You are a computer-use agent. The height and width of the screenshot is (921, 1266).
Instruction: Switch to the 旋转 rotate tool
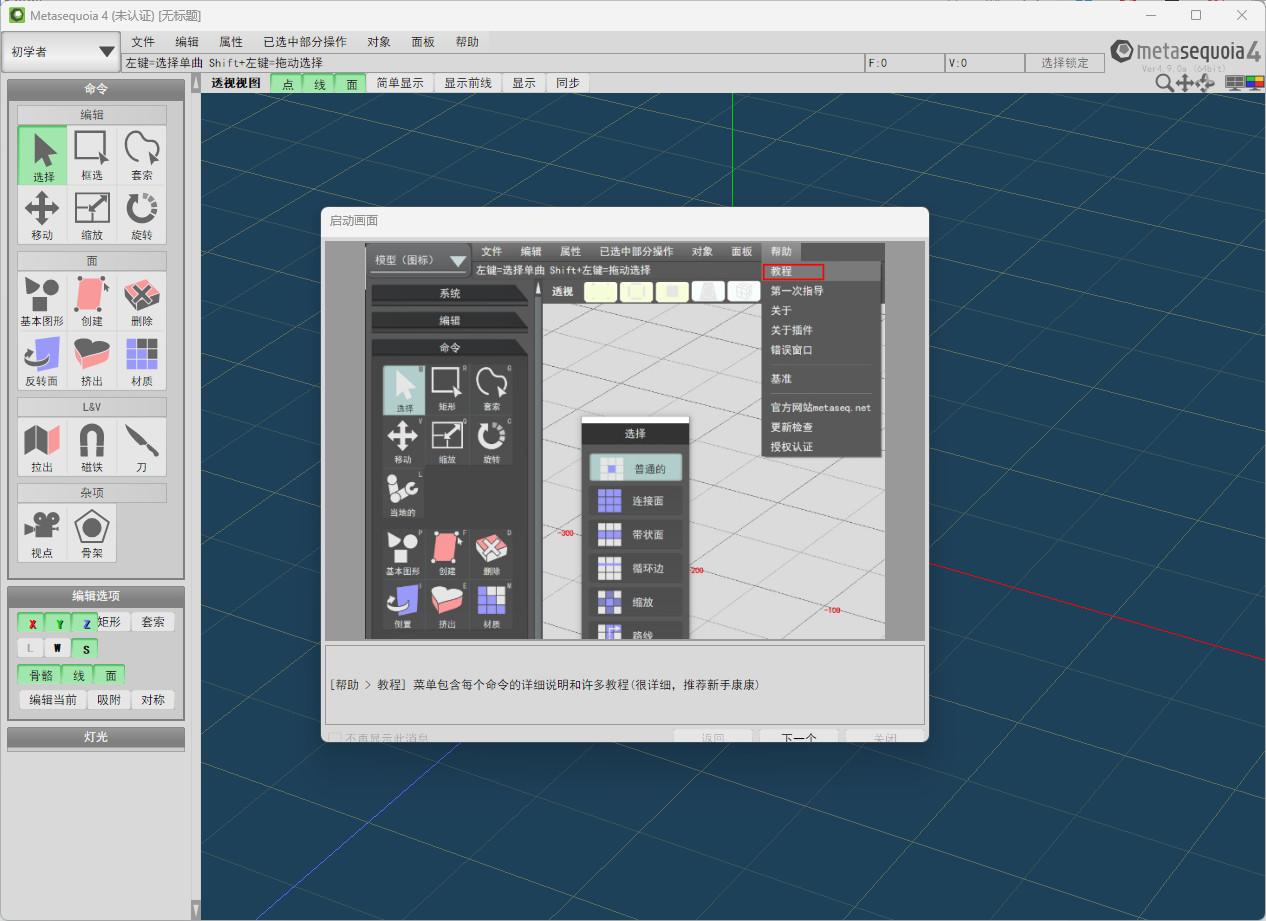tap(142, 215)
